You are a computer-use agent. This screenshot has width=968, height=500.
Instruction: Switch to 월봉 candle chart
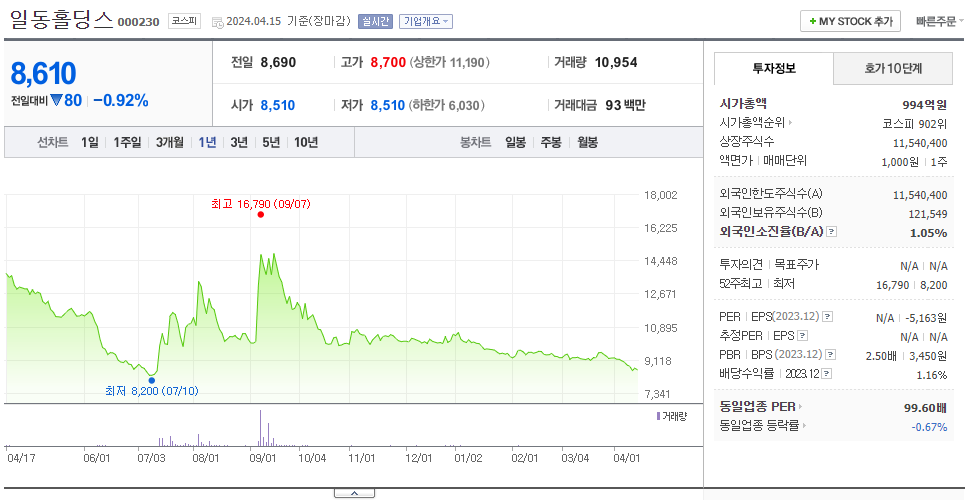pos(588,143)
